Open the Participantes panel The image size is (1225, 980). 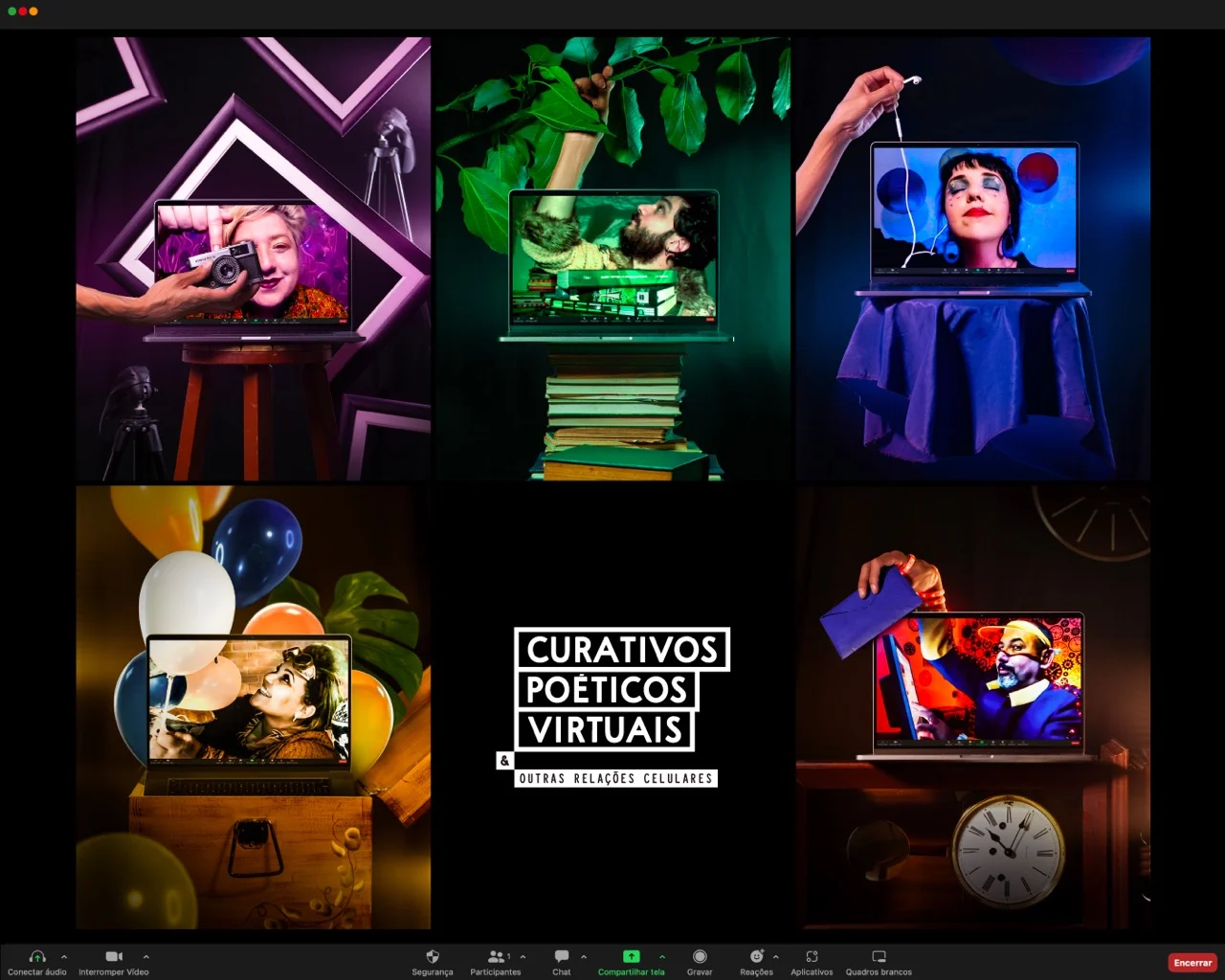[x=496, y=957]
